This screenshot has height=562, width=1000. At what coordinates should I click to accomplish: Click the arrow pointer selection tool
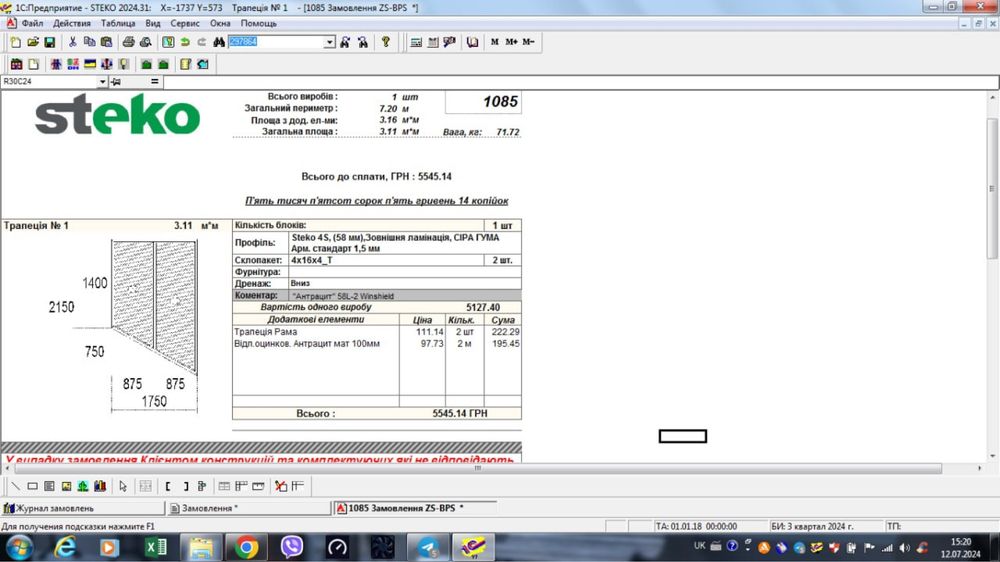(x=123, y=486)
